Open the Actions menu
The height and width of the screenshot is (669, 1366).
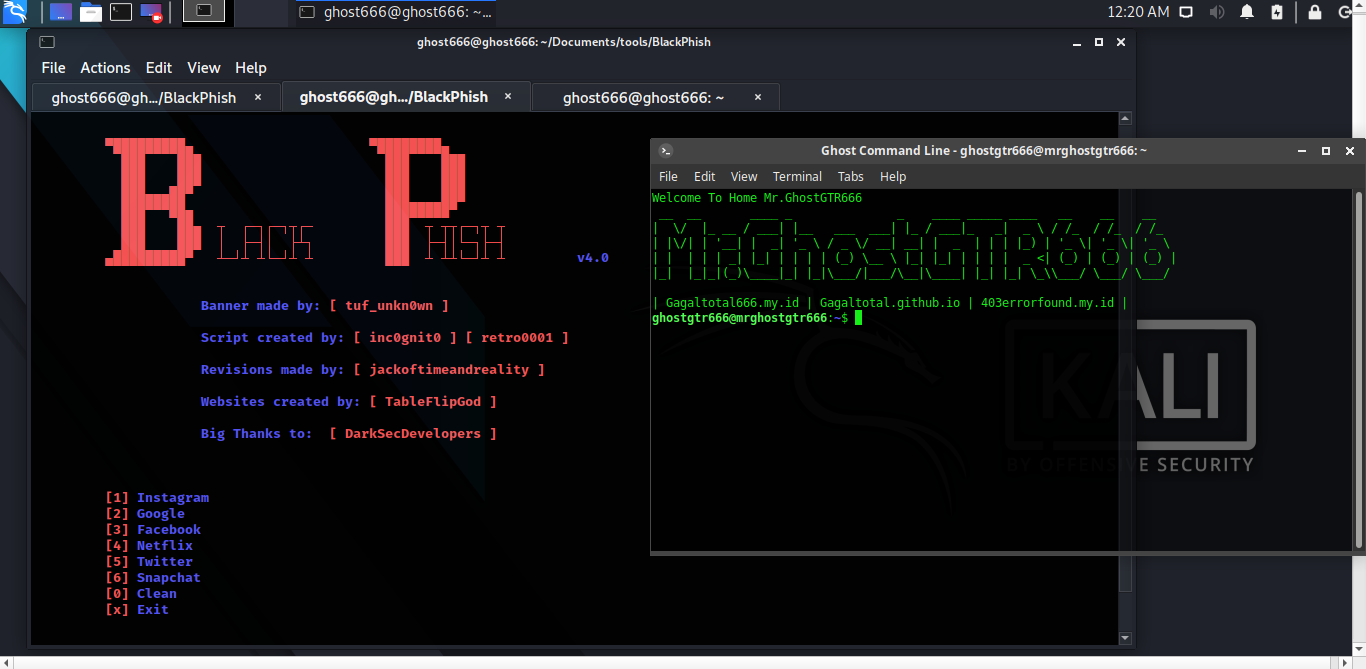click(105, 68)
